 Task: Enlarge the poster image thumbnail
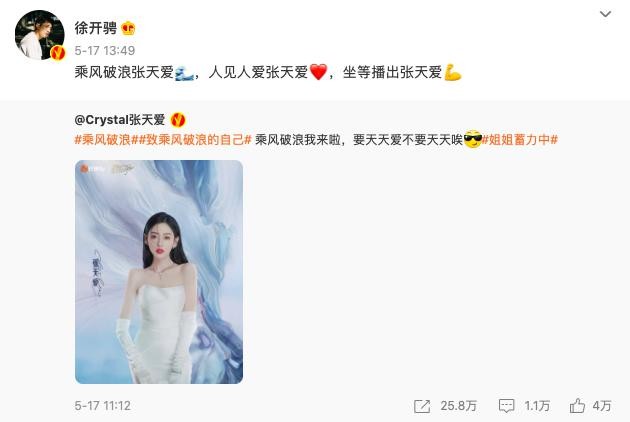[x=159, y=272]
